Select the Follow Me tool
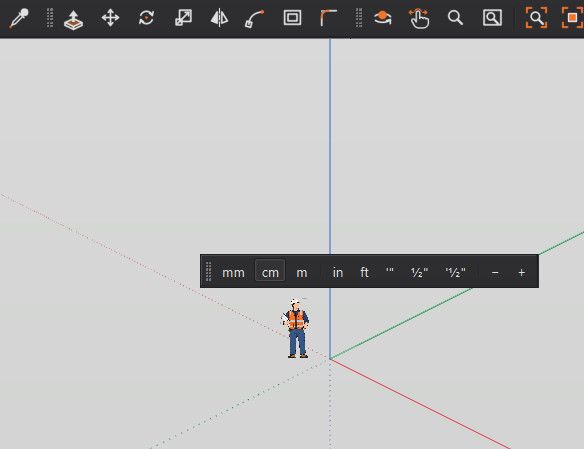 coord(255,19)
